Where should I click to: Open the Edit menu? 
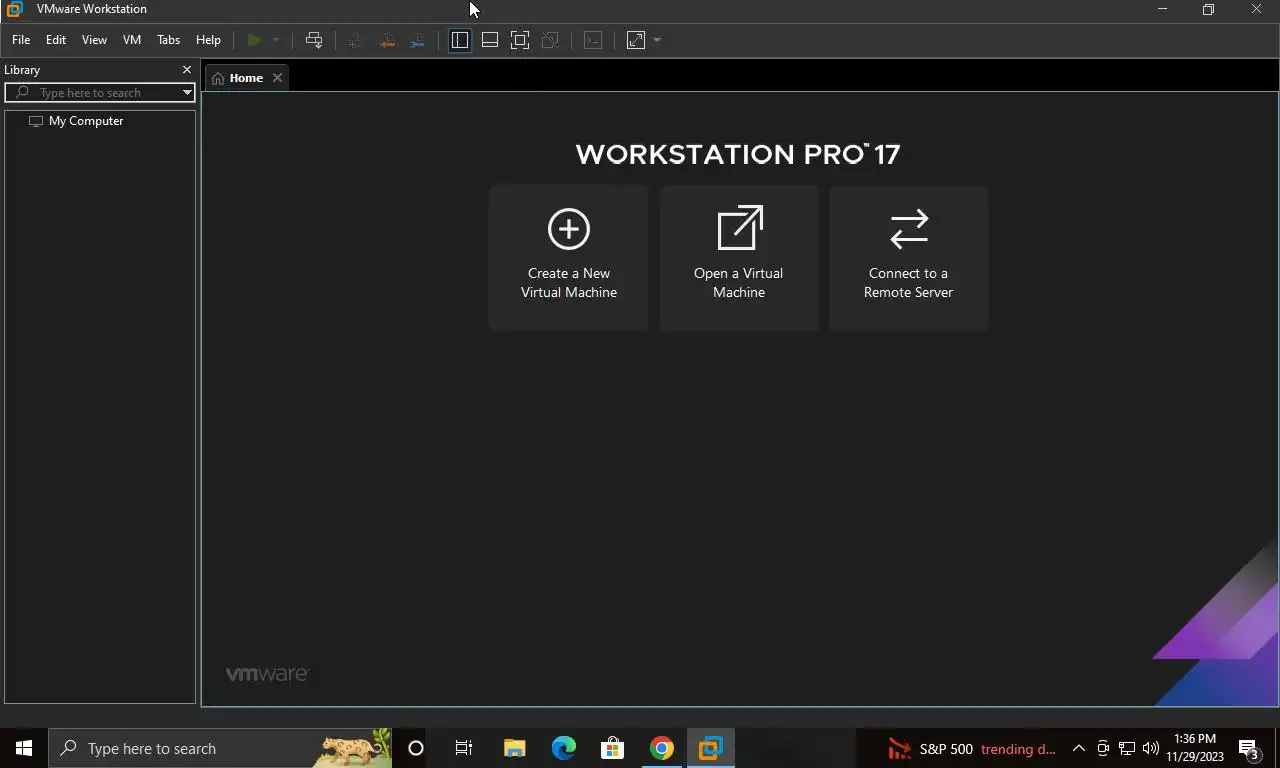(x=56, y=40)
